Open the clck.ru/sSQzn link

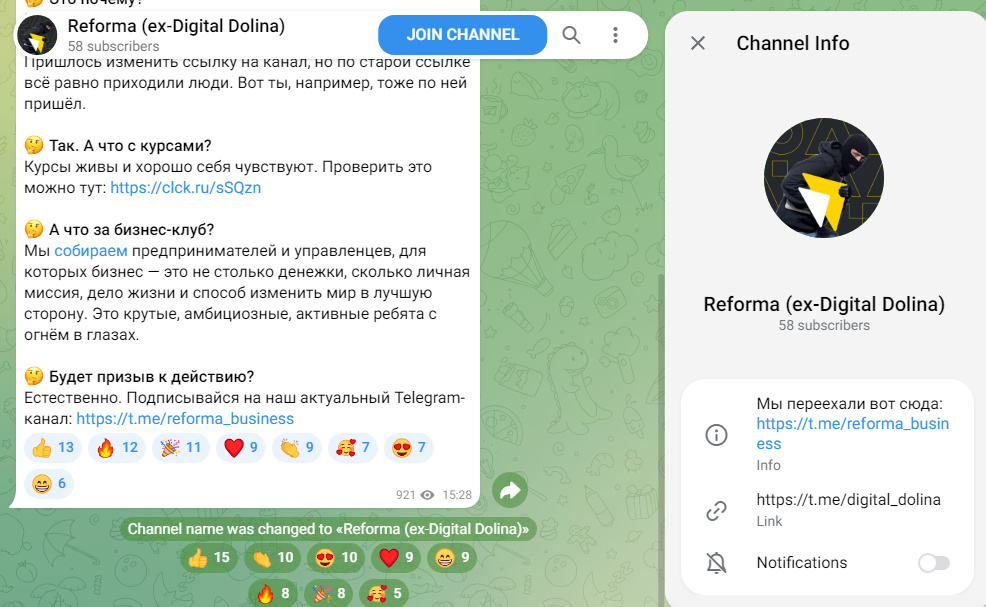tap(186, 187)
